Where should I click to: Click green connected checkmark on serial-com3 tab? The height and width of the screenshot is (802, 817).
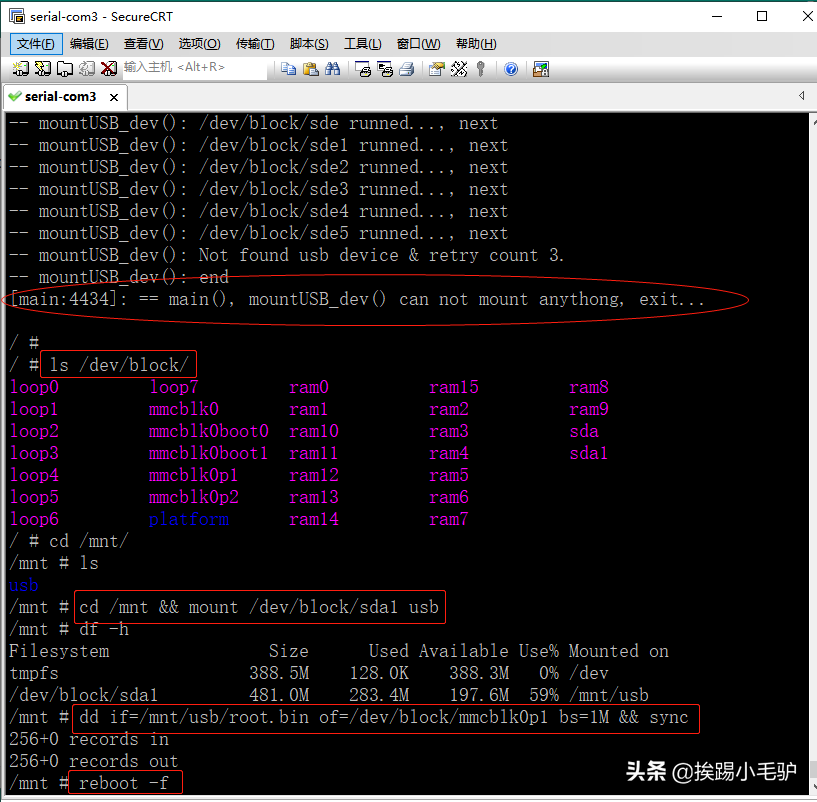[15, 96]
